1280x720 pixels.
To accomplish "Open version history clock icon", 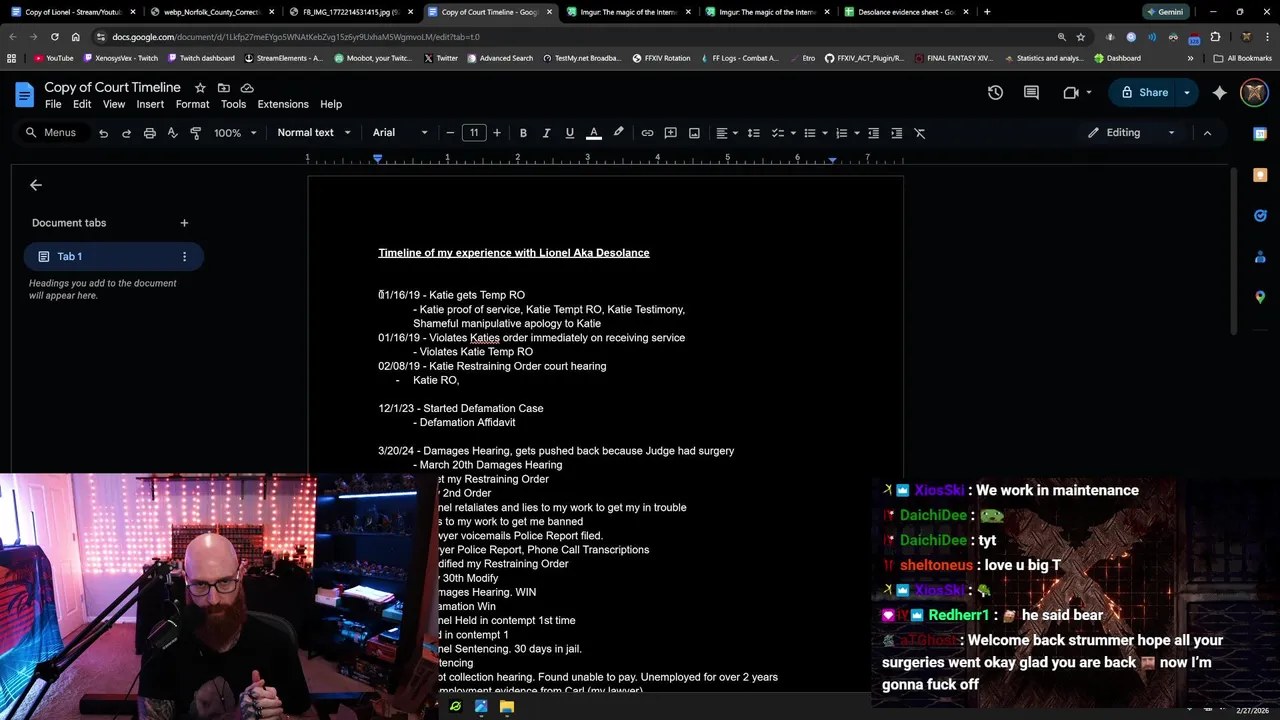I will (x=995, y=92).
